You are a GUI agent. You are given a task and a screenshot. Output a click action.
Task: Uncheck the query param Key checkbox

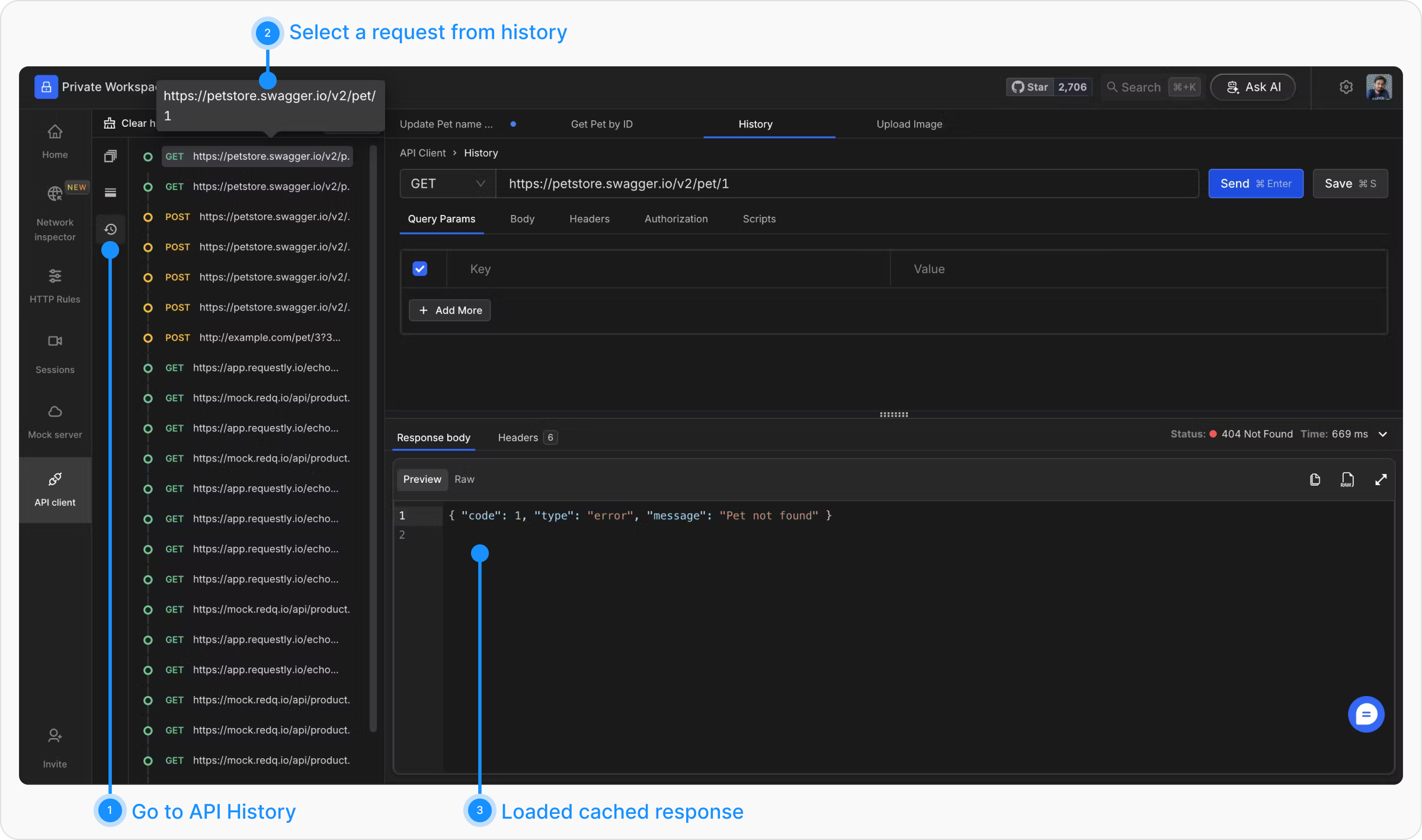point(419,269)
